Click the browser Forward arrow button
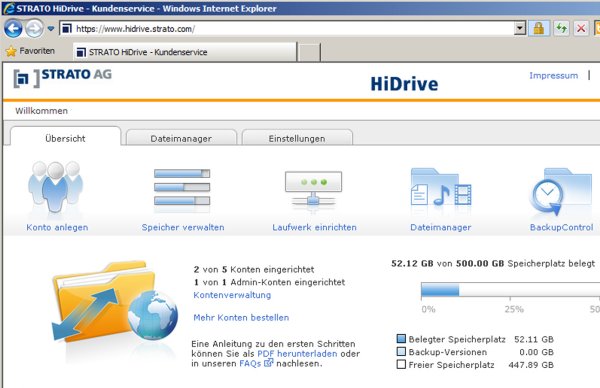Screen dimensions: 600x388 pyautogui.click(x=34, y=29)
